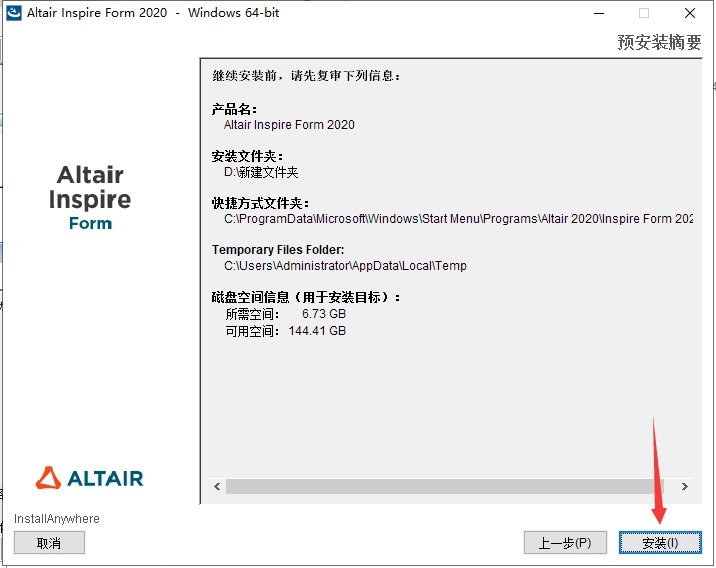
Task: Click the temp folder path C:\Users\Administrator\AppData\Local\Temp
Action: (345, 266)
